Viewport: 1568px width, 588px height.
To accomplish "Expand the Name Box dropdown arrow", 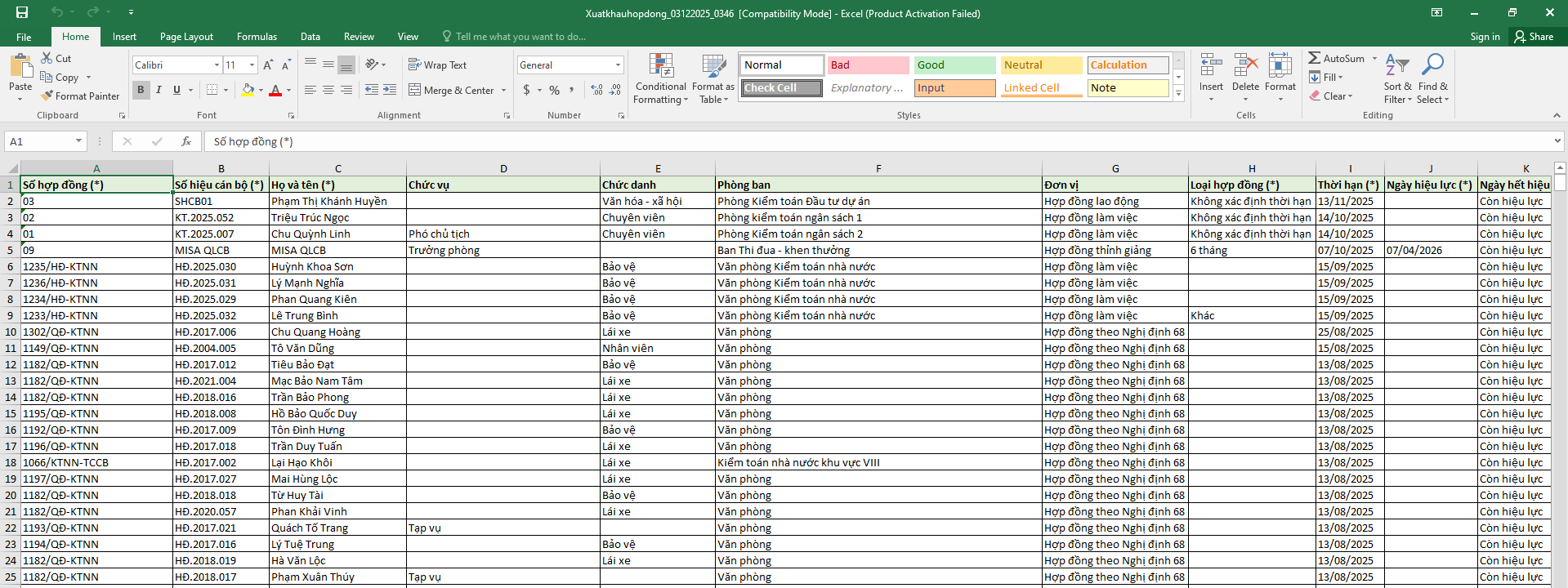I will (x=78, y=141).
